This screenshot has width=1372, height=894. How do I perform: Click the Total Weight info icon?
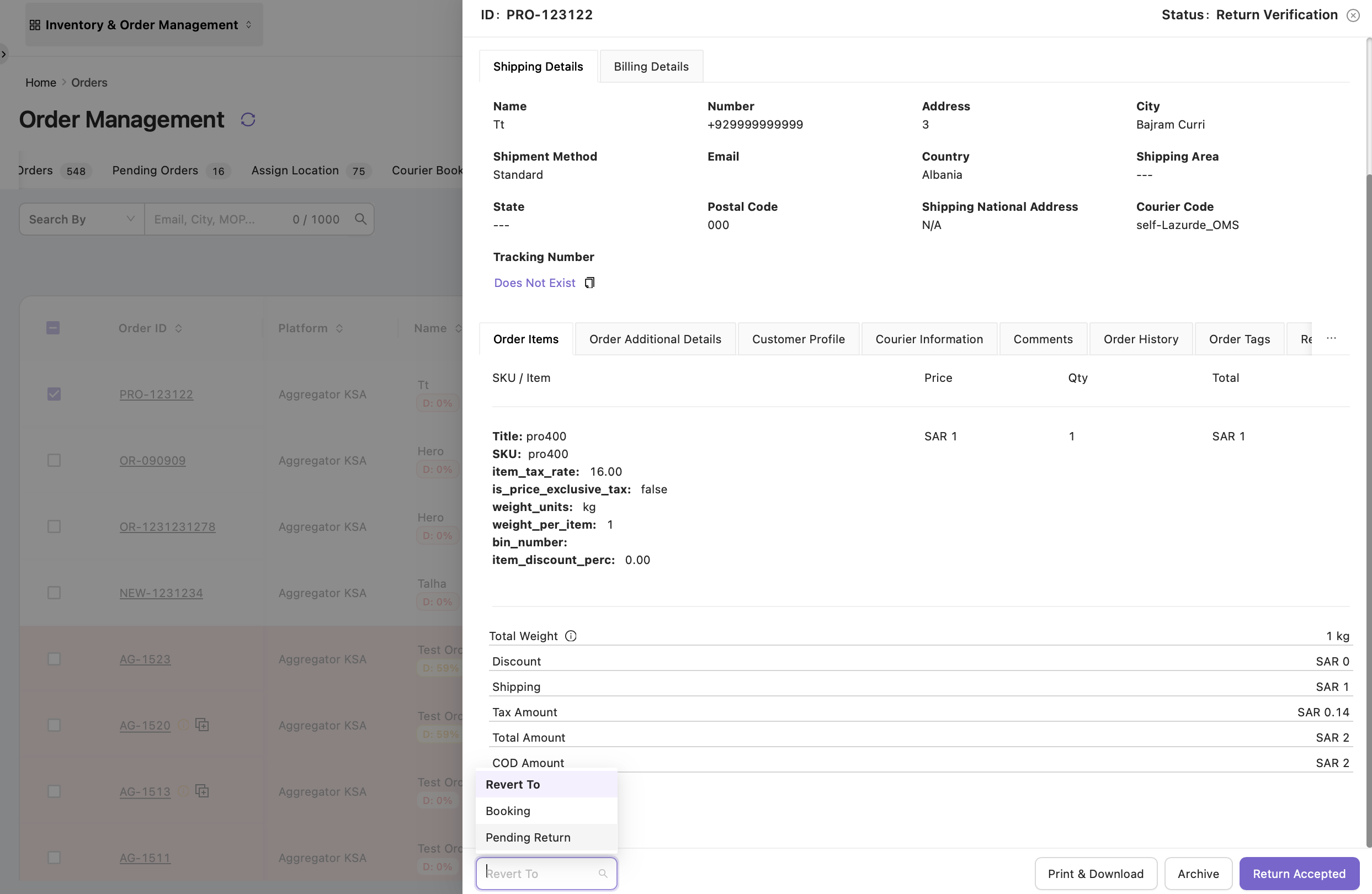[x=571, y=636]
